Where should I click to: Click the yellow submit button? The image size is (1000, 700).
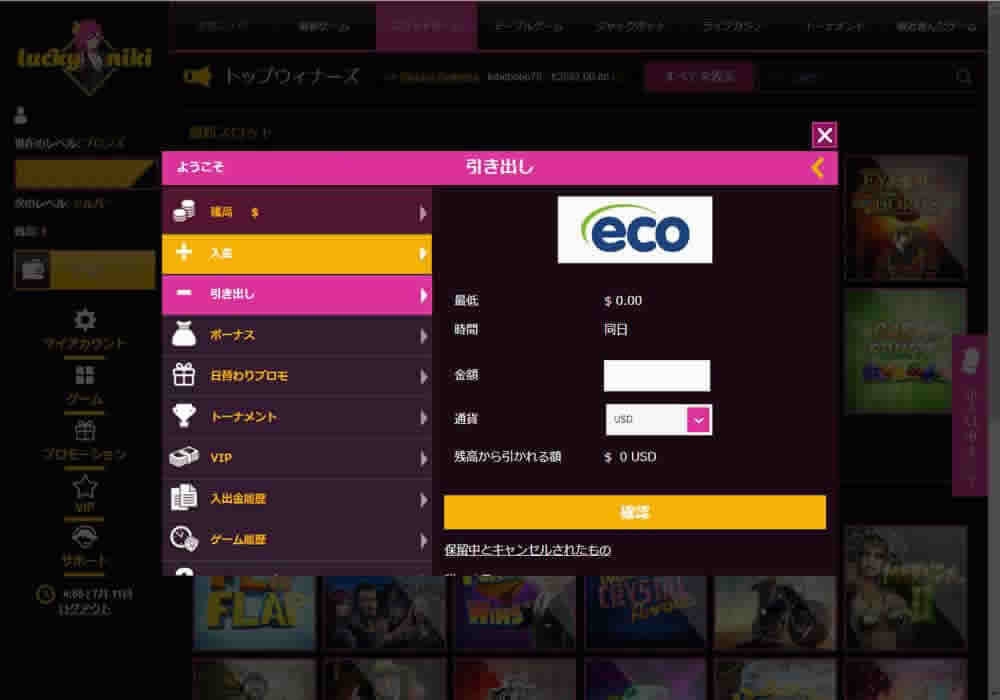[635, 512]
